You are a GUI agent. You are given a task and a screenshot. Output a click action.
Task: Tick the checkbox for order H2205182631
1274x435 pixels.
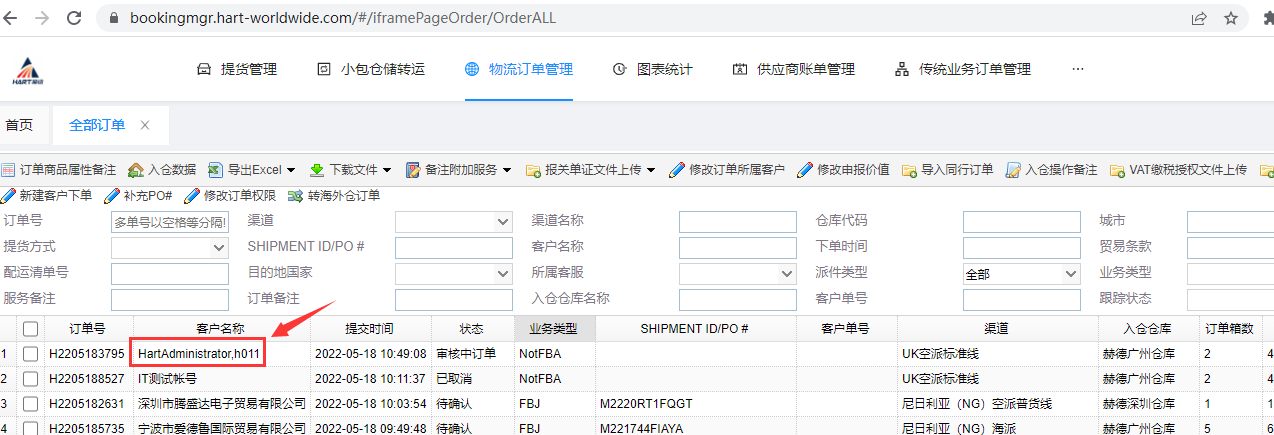(31, 404)
